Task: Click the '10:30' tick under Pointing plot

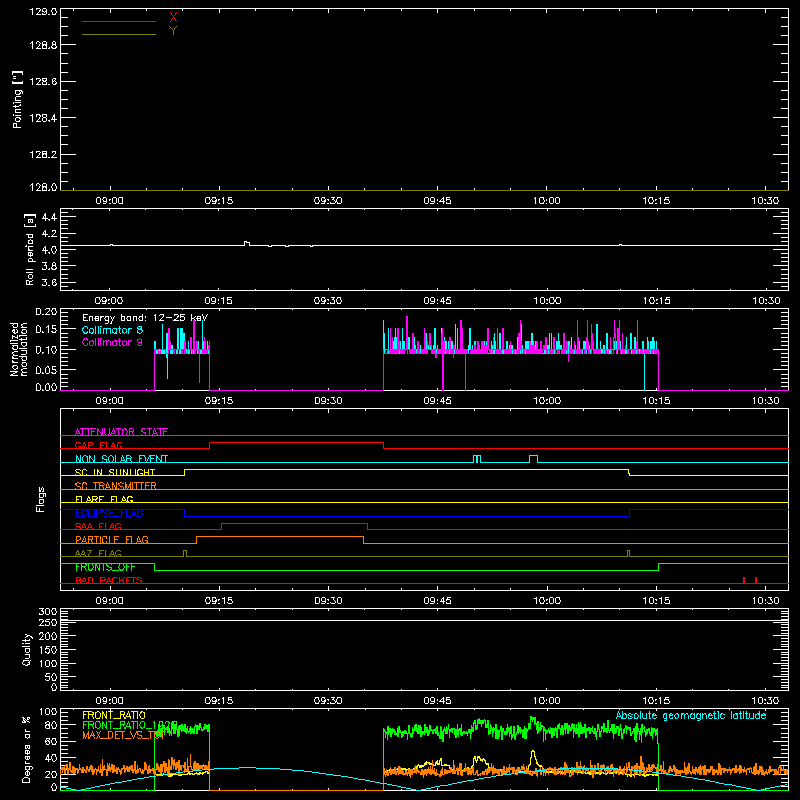Action: point(765,201)
